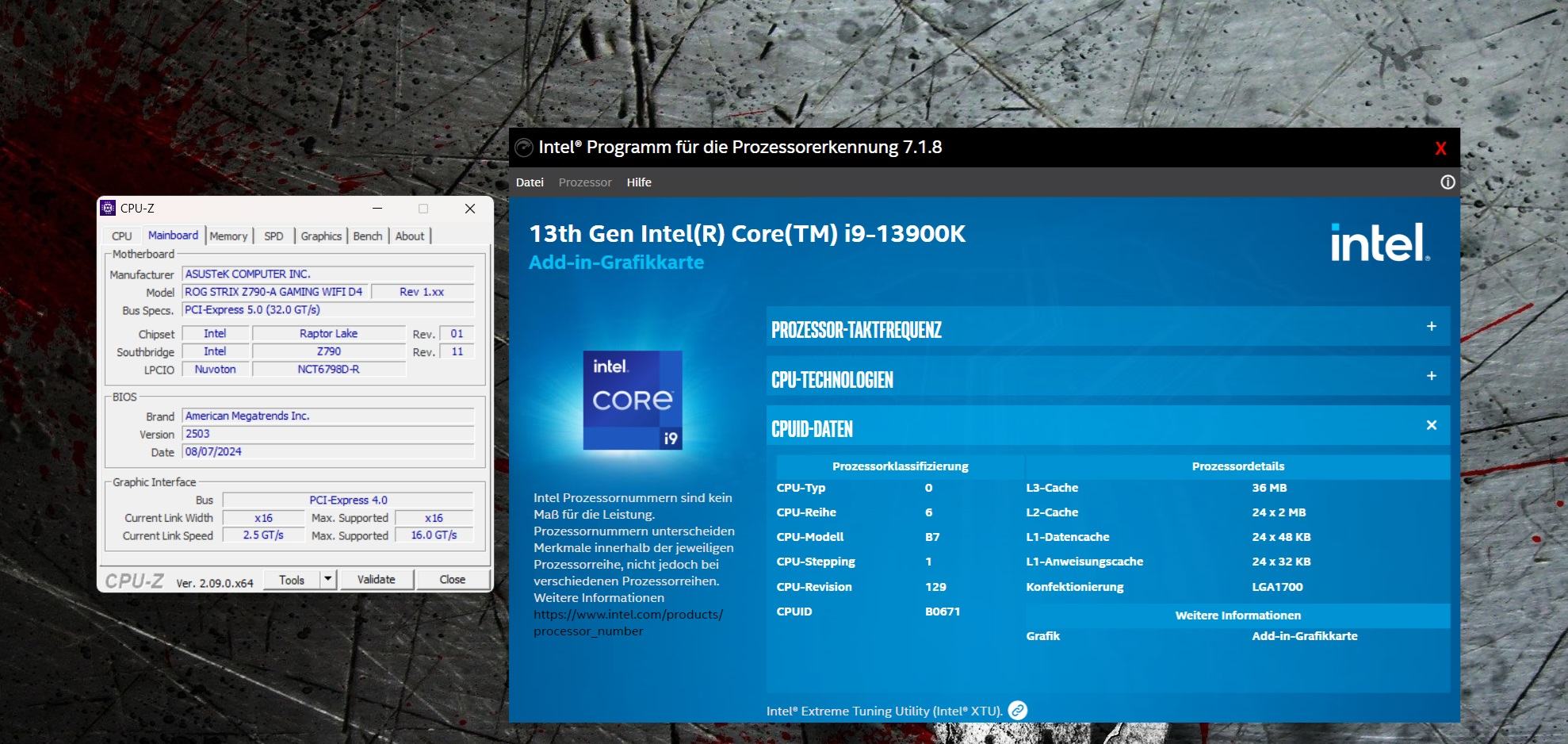The width and height of the screenshot is (1568, 744).
Task: Click the L2-Cache 24 x 2 MB value
Action: [x=1279, y=512]
